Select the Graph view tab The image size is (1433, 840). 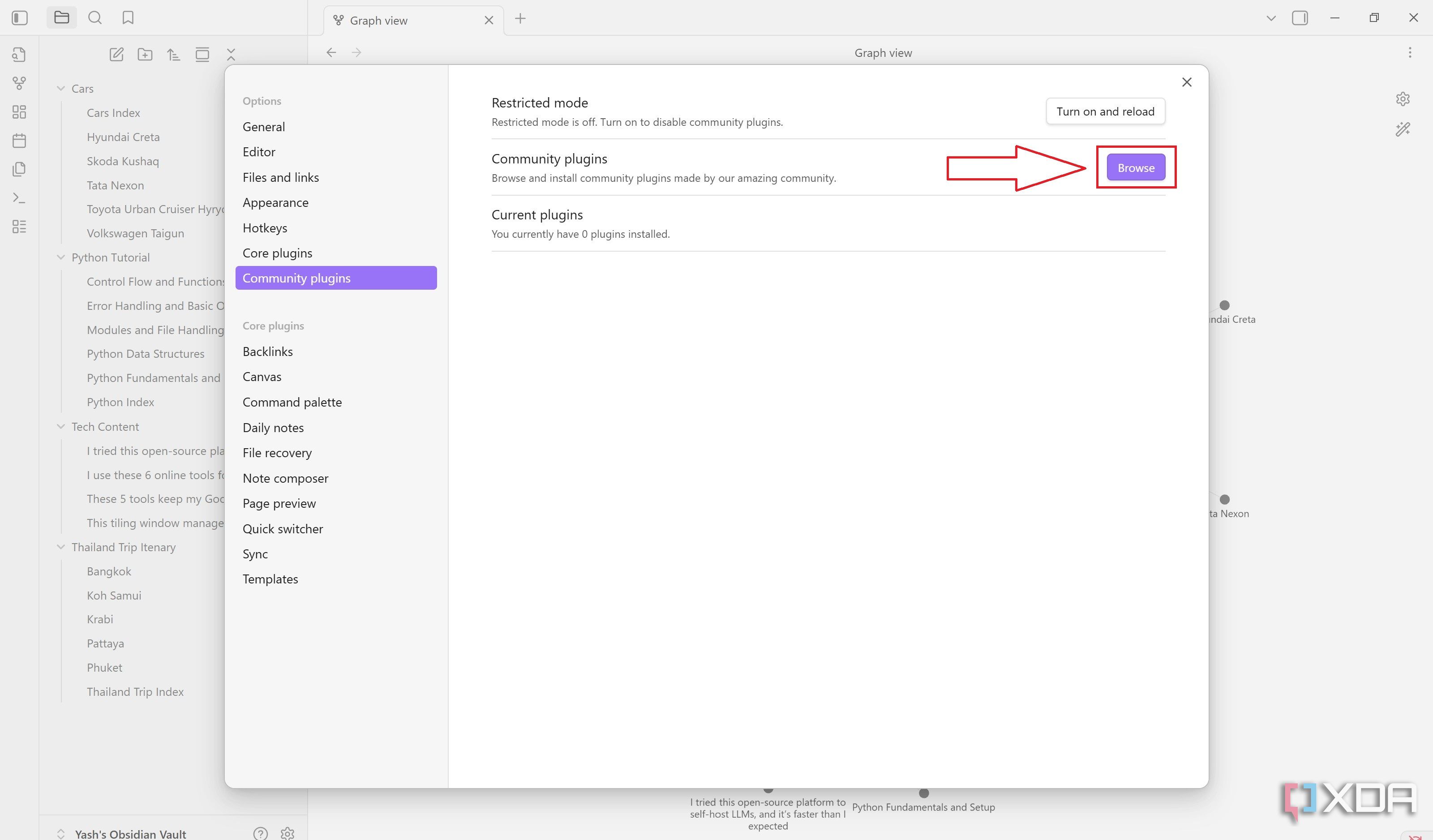click(x=413, y=21)
